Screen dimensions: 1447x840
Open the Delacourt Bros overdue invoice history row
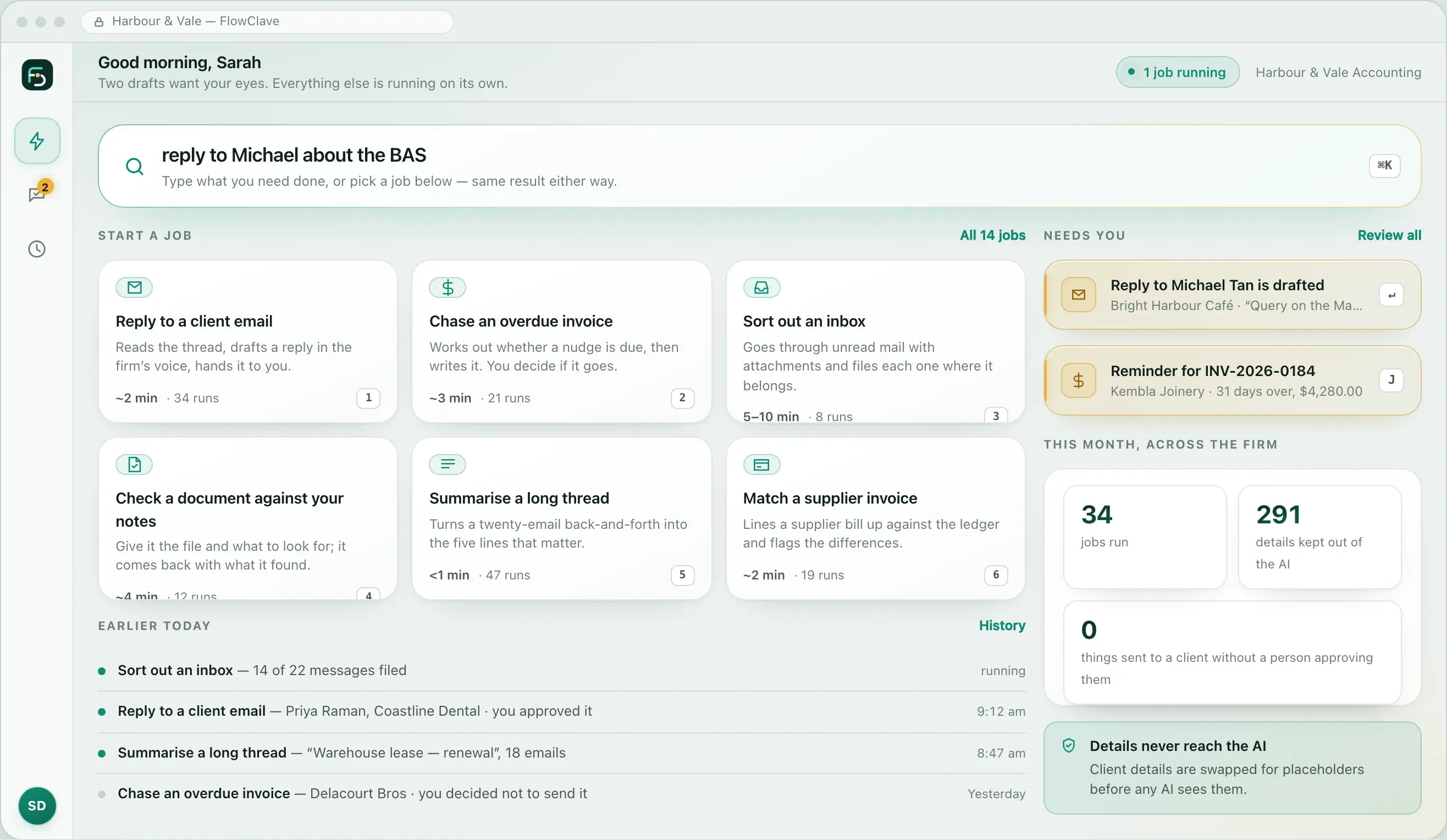coord(561,793)
